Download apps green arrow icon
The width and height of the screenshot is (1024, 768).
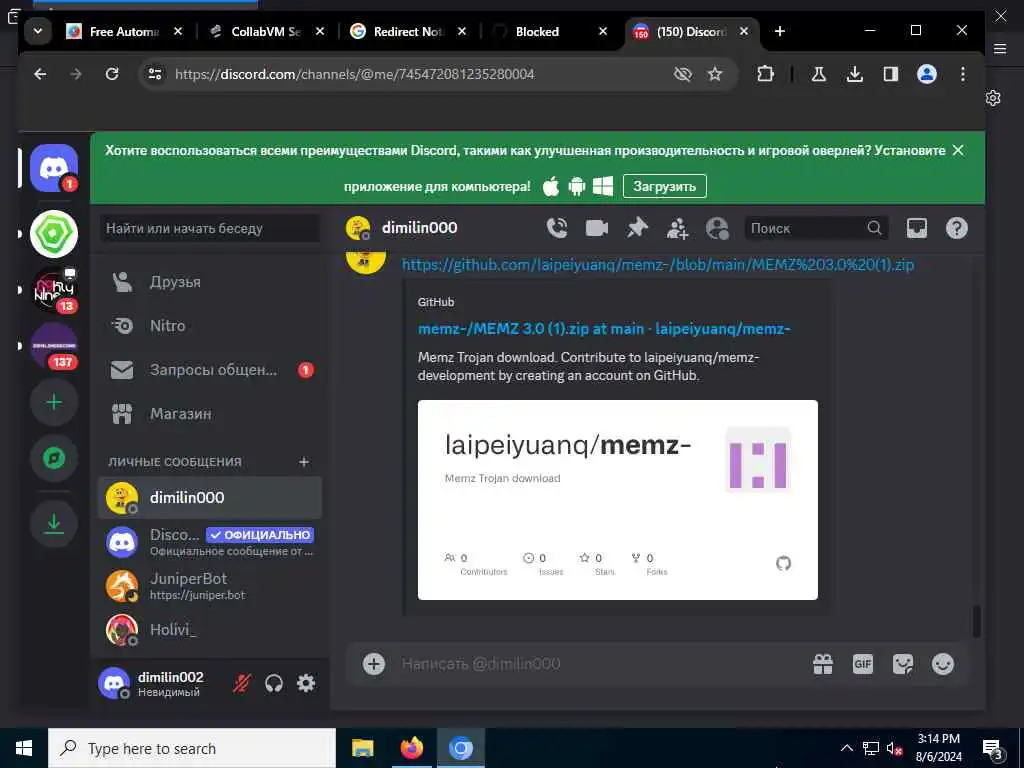tap(54, 524)
